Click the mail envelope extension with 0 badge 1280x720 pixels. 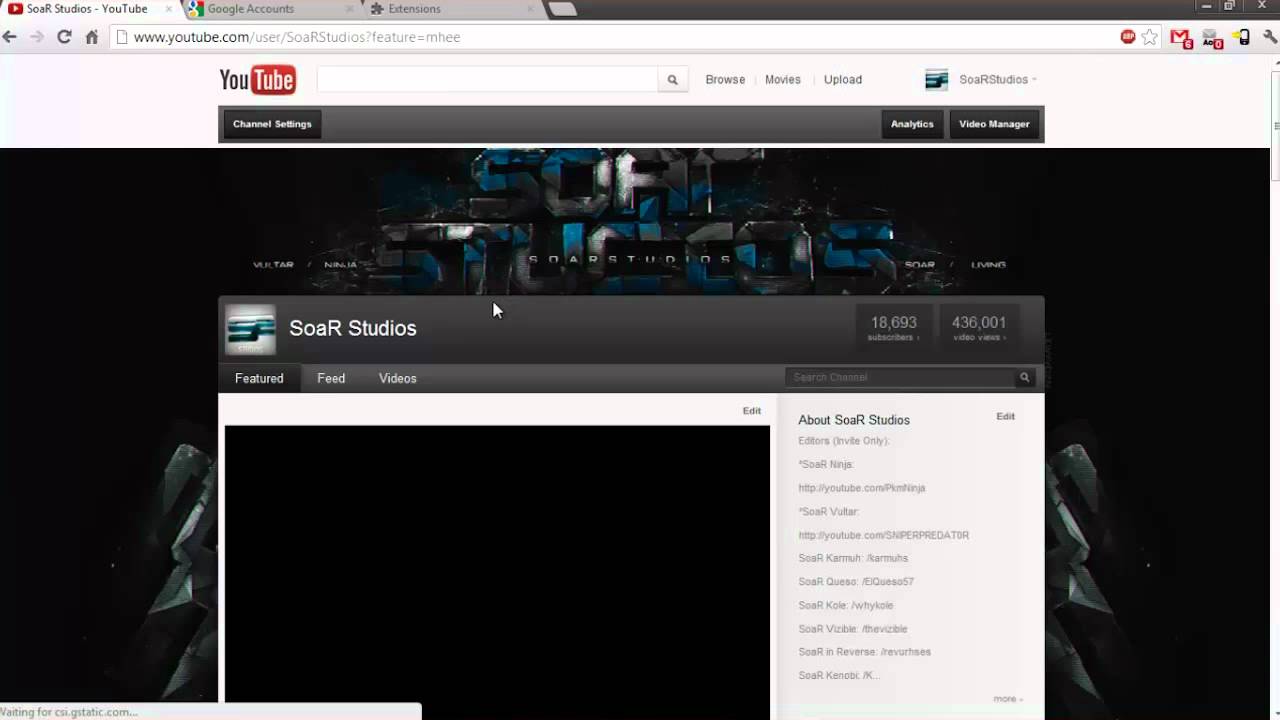[1212, 38]
